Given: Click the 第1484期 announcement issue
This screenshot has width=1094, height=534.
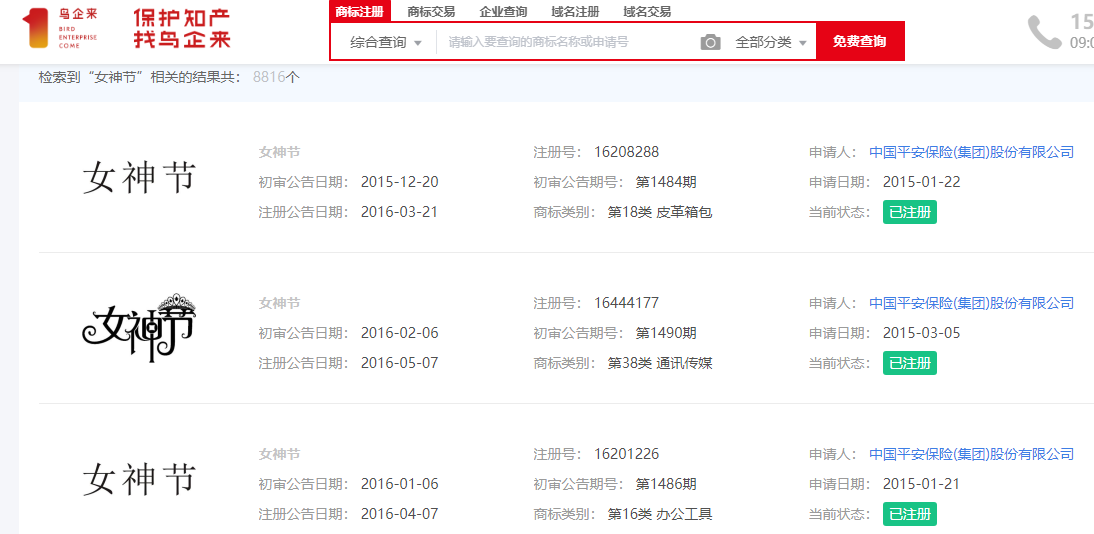Looking at the screenshot, I should (666, 182).
